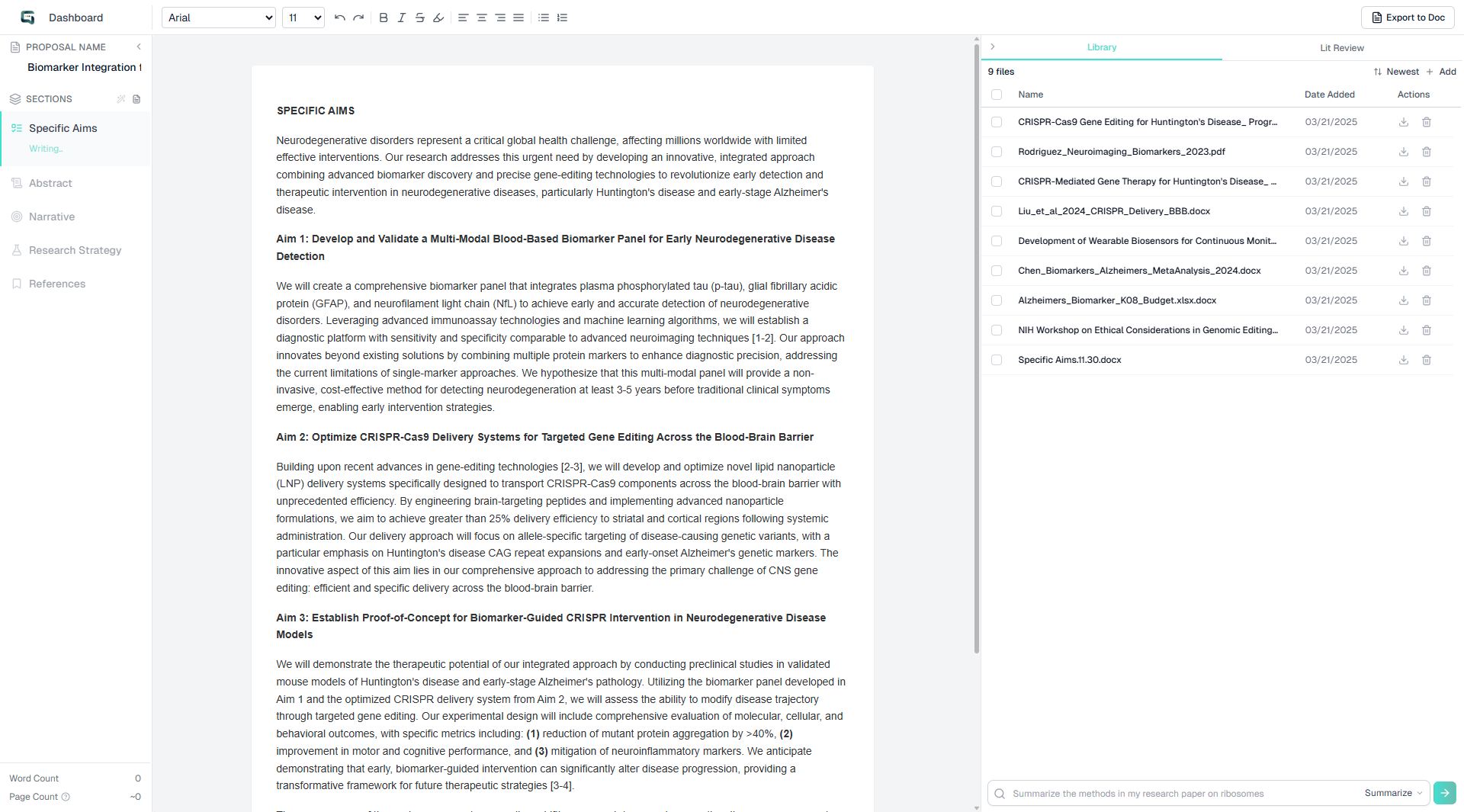Click the Biomarker Integration proposal name
The width and height of the screenshot is (1464, 812).
84,67
